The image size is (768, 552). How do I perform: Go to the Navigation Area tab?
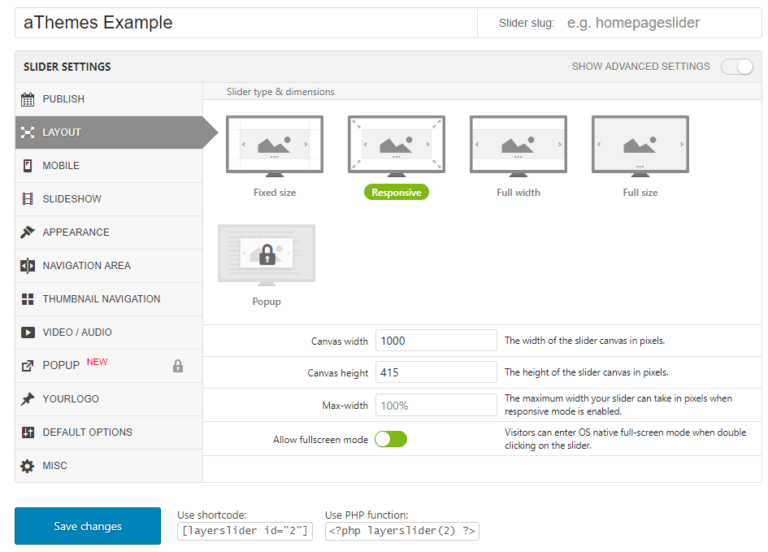(x=86, y=266)
